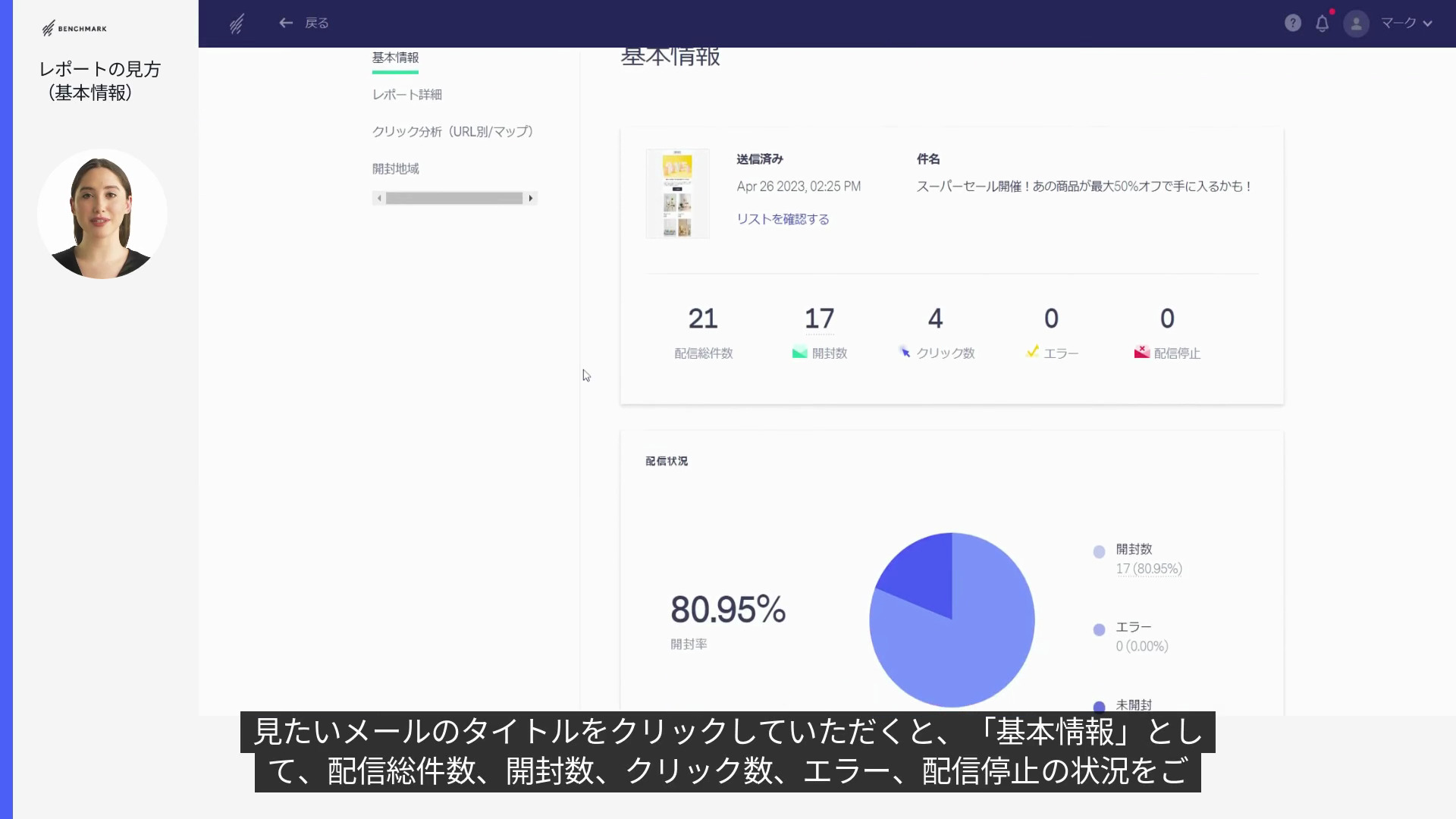This screenshot has width=1456, height=819.
Task: Click the user avatar icon
Action: 1356,24
